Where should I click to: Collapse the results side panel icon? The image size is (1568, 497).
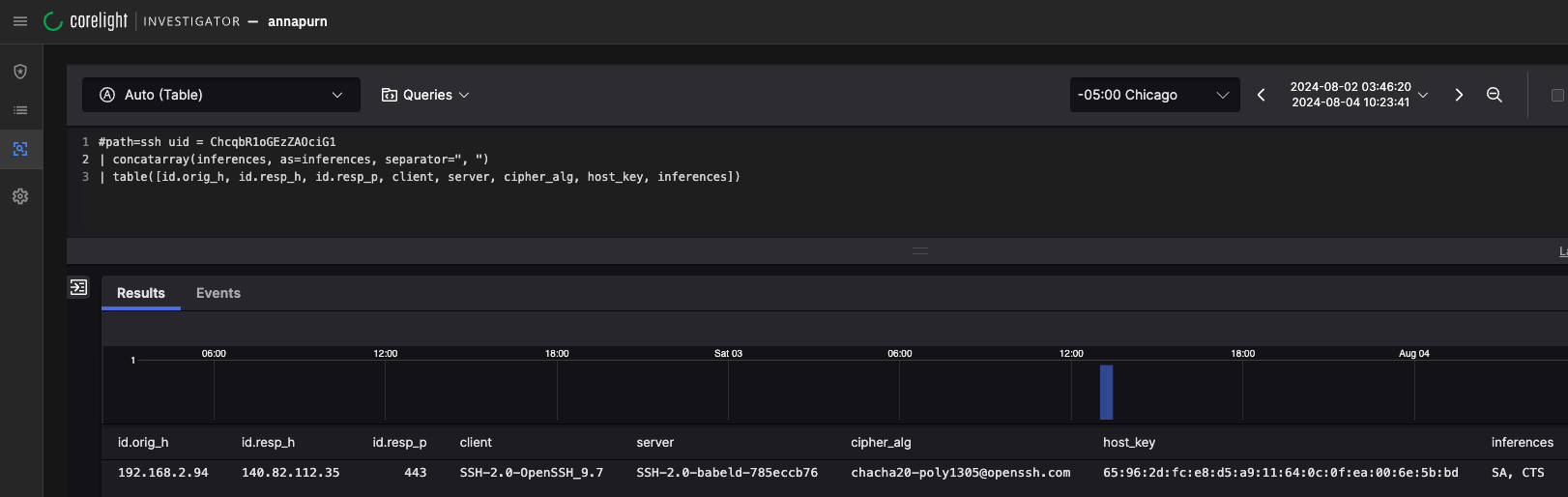(78, 287)
